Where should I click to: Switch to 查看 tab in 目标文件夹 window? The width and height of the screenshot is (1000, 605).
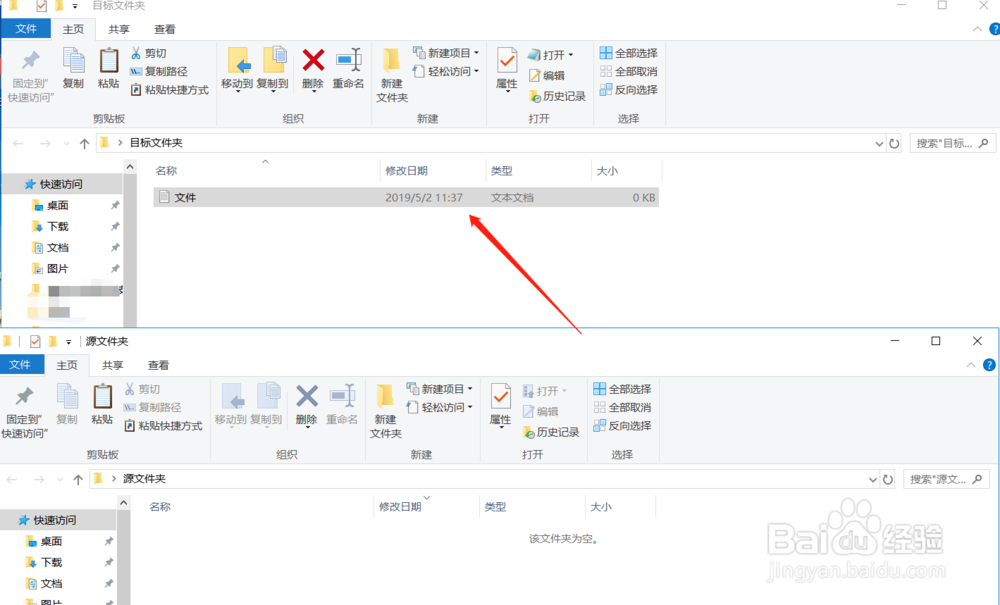(165, 29)
